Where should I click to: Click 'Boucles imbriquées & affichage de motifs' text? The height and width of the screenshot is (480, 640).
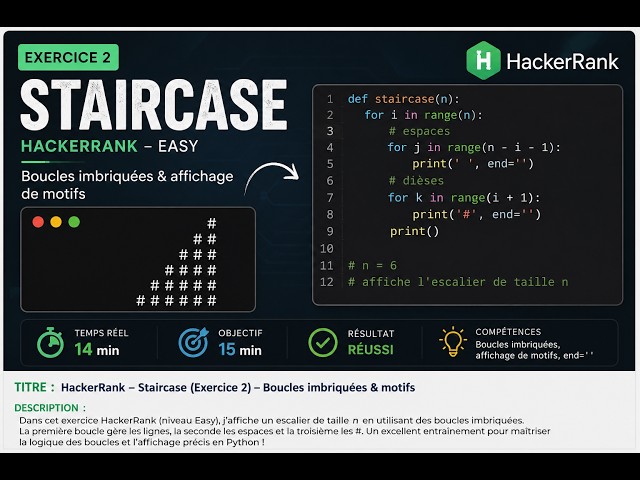tap(127, 185)
